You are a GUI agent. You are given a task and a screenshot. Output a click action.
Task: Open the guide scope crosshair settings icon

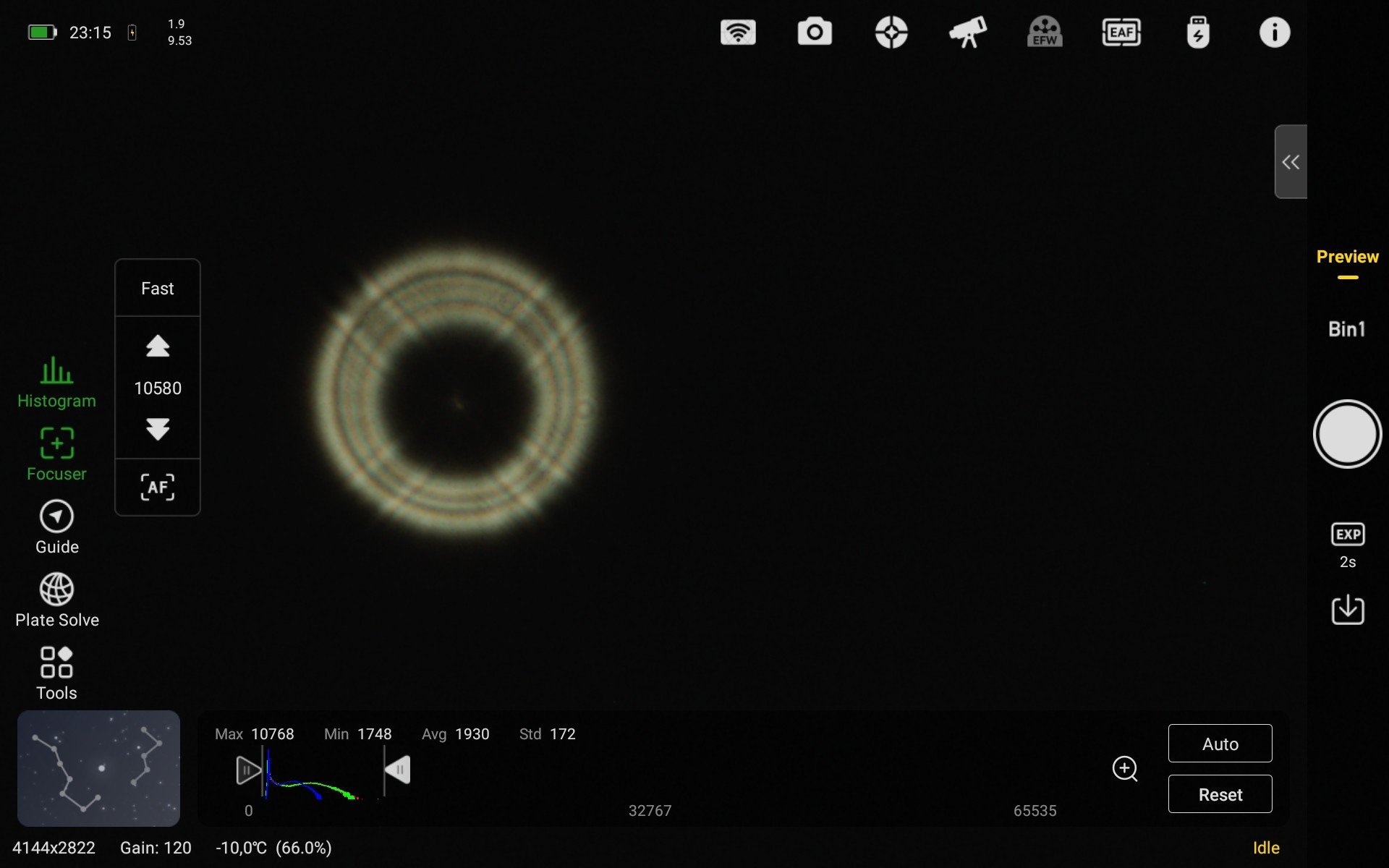pos(891,33)
